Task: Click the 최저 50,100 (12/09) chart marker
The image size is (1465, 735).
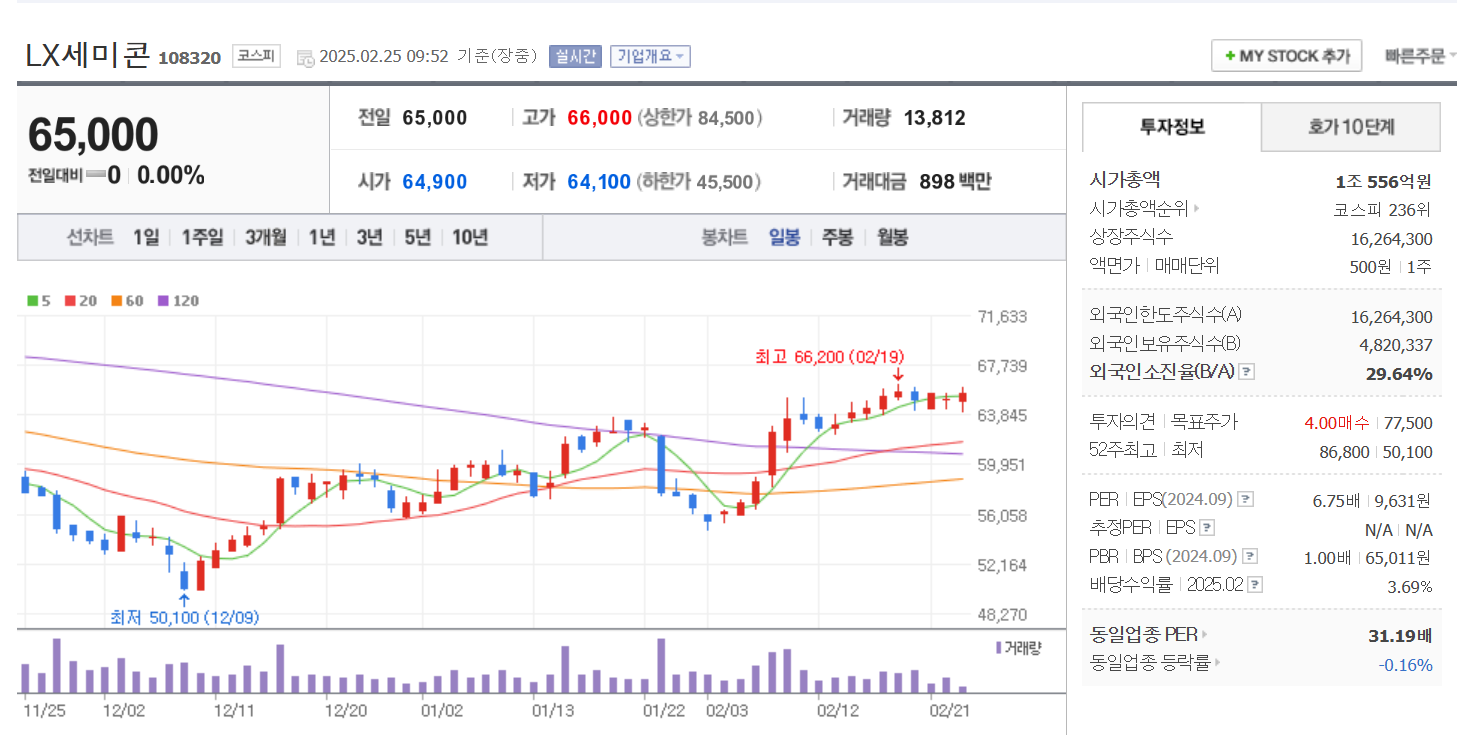Action: click(183, 618)
